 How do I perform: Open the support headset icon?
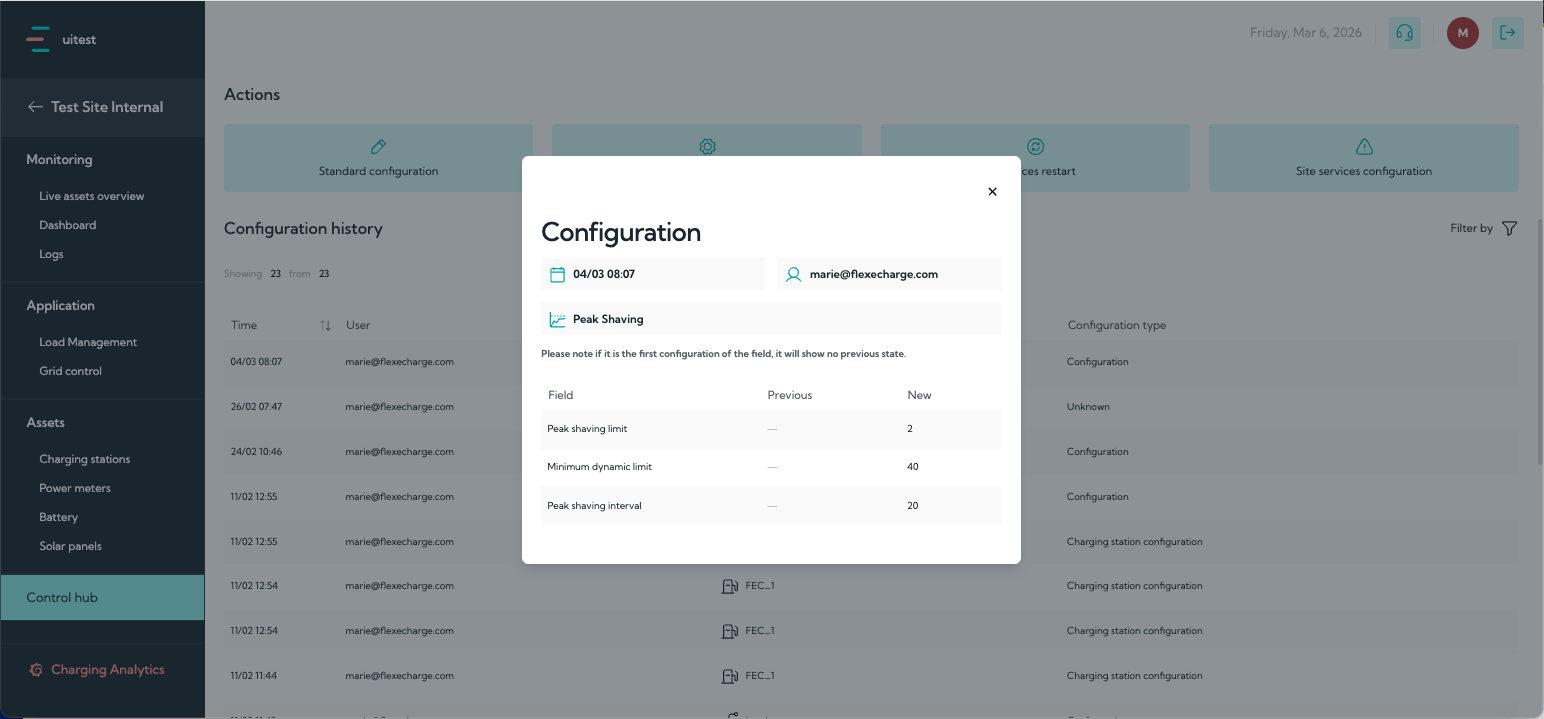click(x=1404, y=33)
